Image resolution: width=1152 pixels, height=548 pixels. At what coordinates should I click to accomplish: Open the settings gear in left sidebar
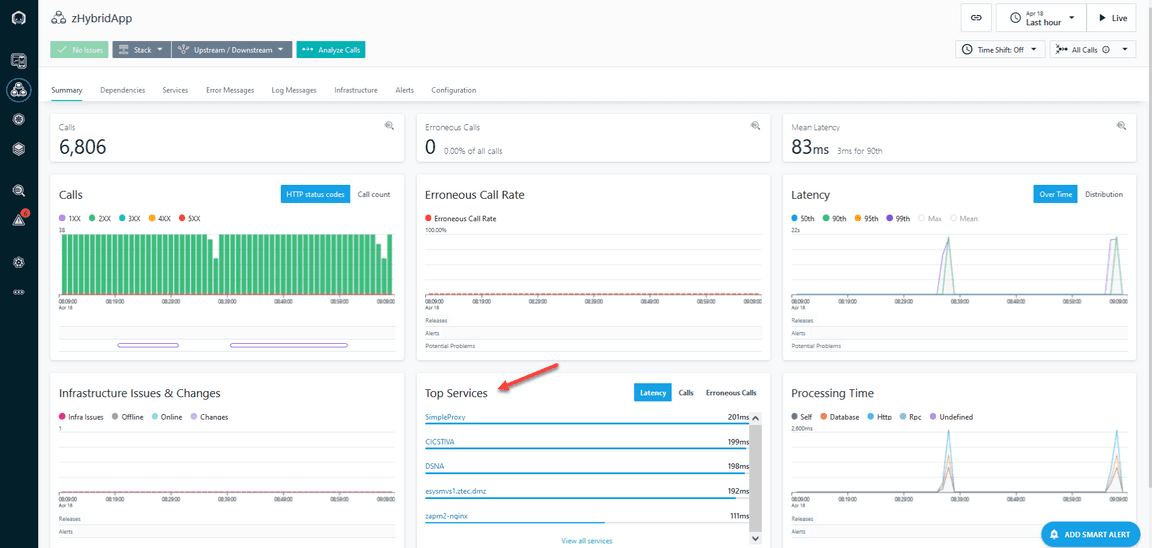coord(19,263)
